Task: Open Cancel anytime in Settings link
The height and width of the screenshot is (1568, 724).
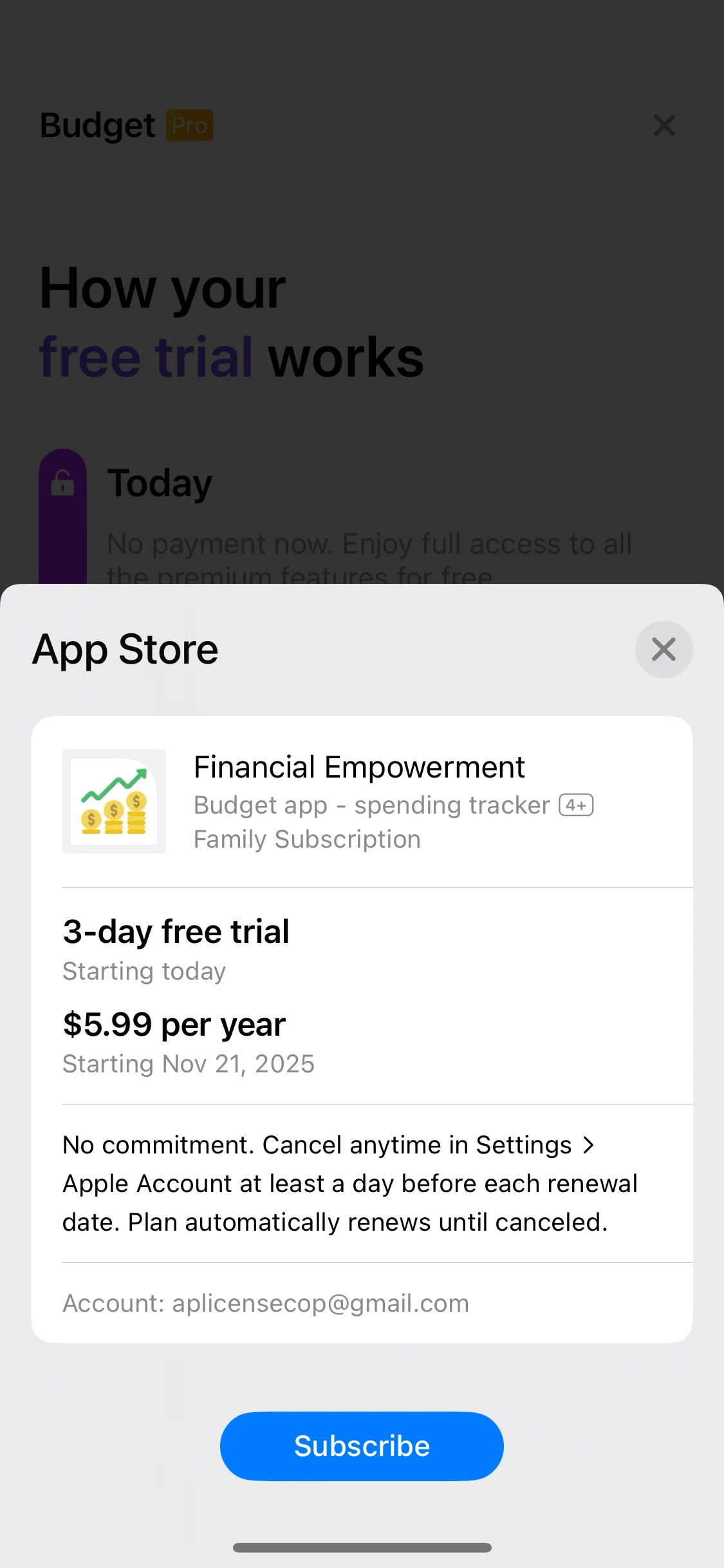Action: (416, 1145)
